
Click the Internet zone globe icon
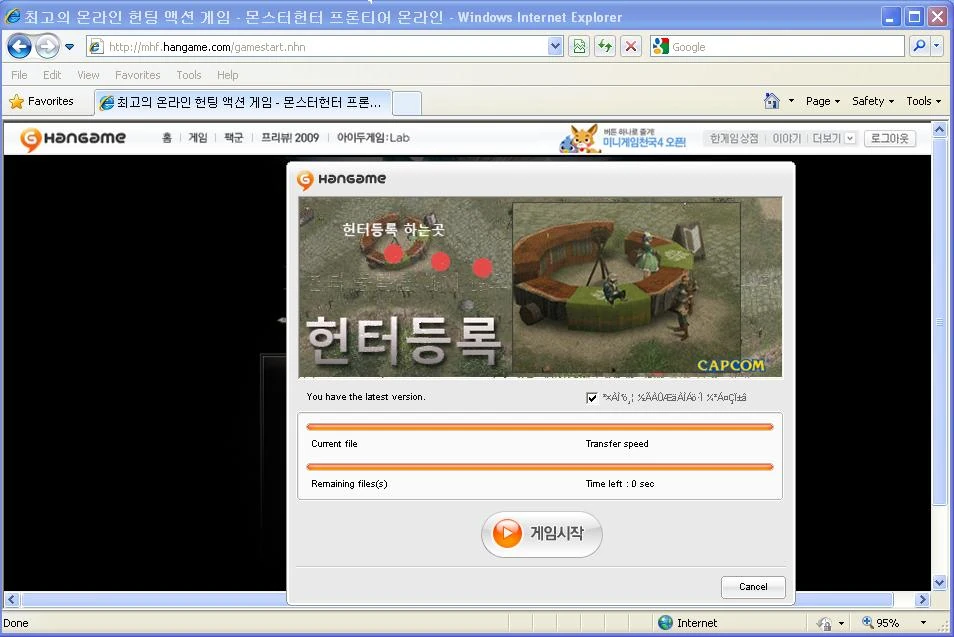pyautogui.click(x=666, y=622)
